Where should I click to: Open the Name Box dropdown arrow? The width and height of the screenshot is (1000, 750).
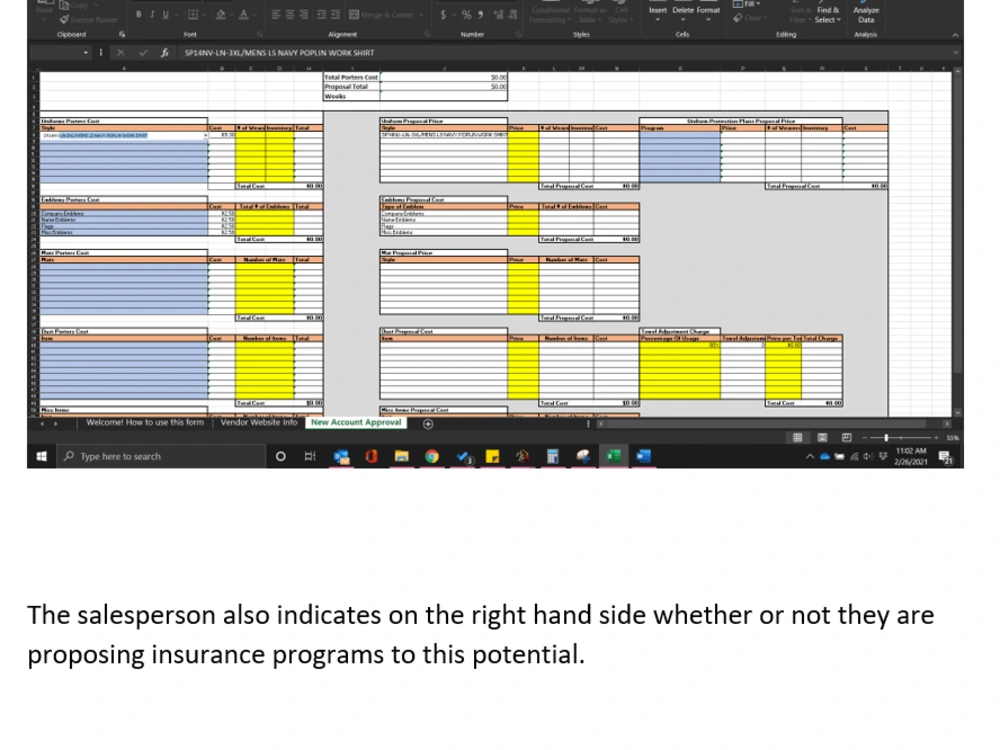86,53
